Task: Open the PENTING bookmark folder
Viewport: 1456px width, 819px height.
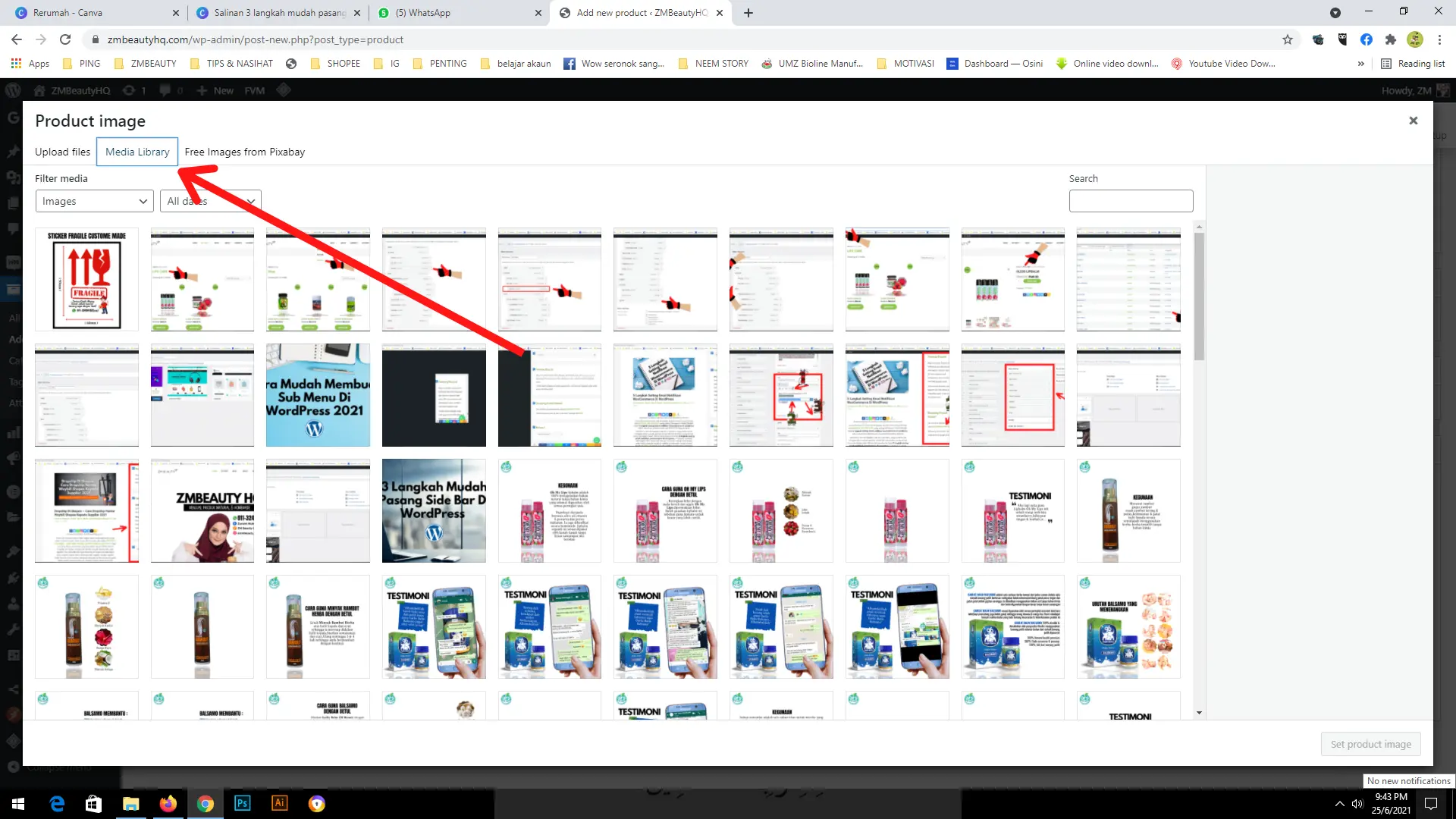Action: (440, 64)
